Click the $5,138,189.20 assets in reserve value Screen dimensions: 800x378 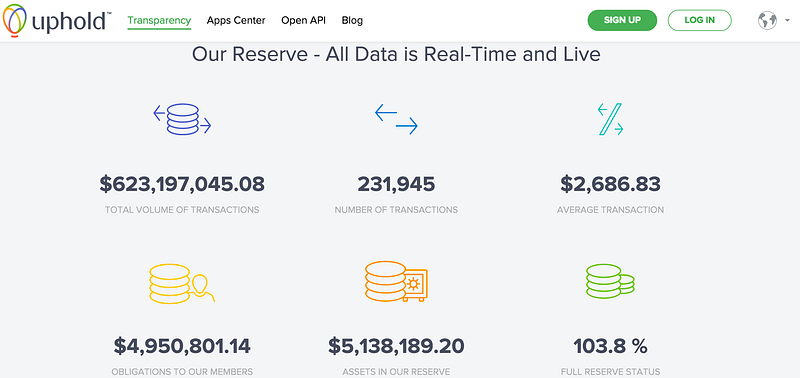click(396, 346)
